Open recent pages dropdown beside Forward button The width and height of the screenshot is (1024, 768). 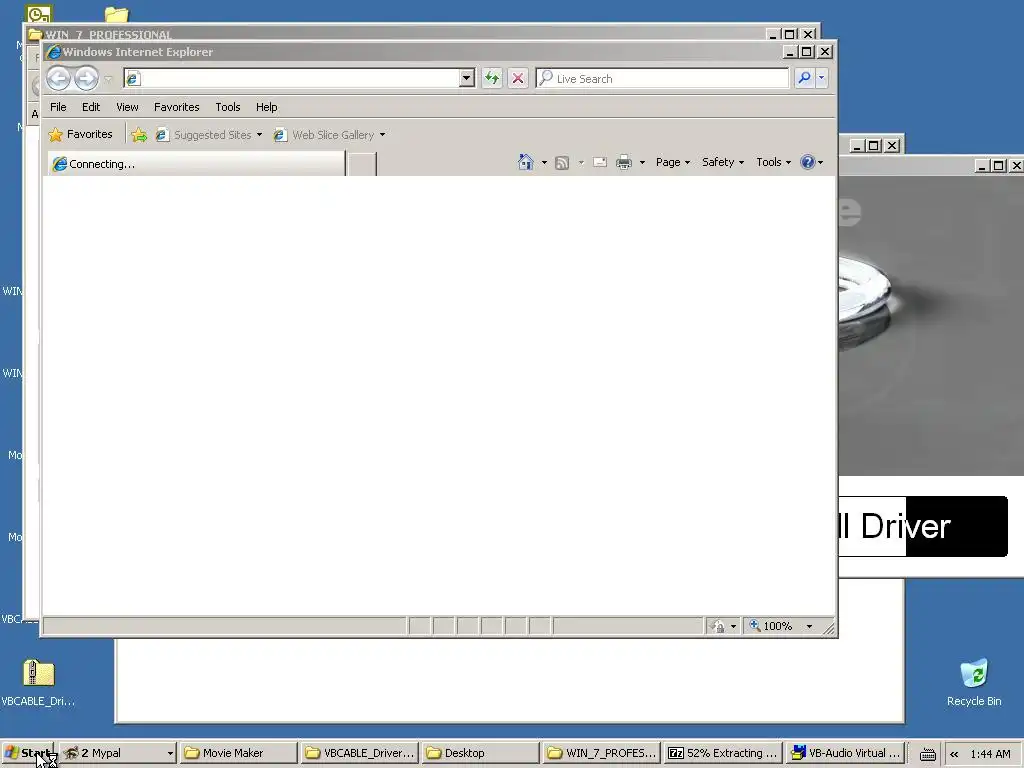point(108,79)
